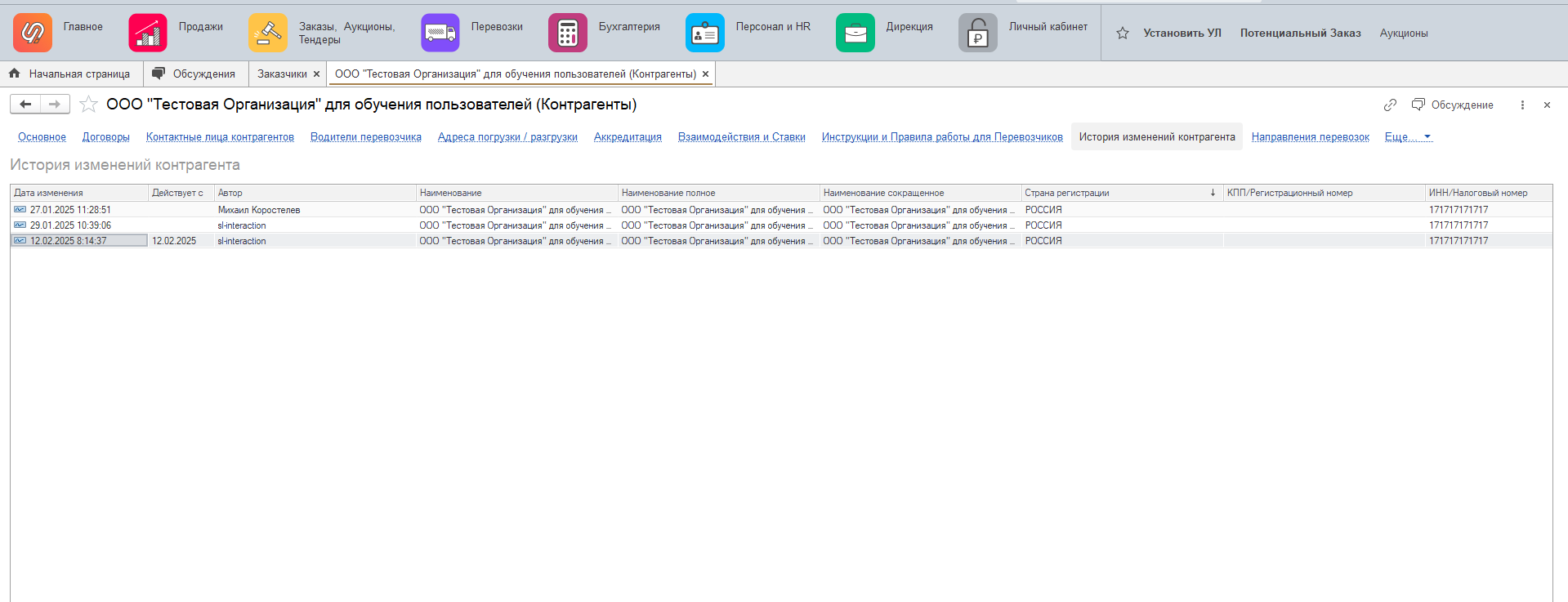Open the Перевозки truck icon
This screenshot has width=1568, height=602.
440,33
